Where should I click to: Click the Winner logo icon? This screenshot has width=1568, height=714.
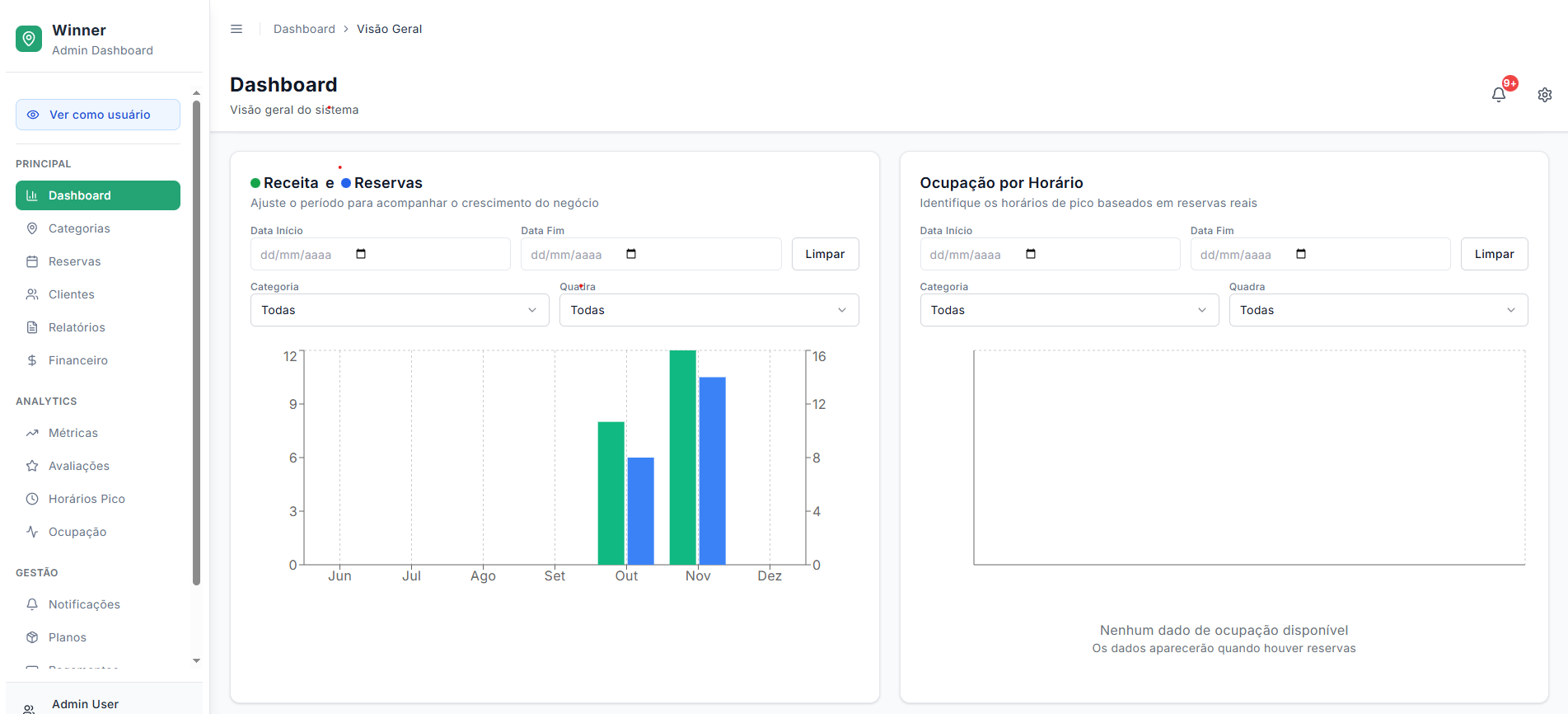click(x=29, y=39)
